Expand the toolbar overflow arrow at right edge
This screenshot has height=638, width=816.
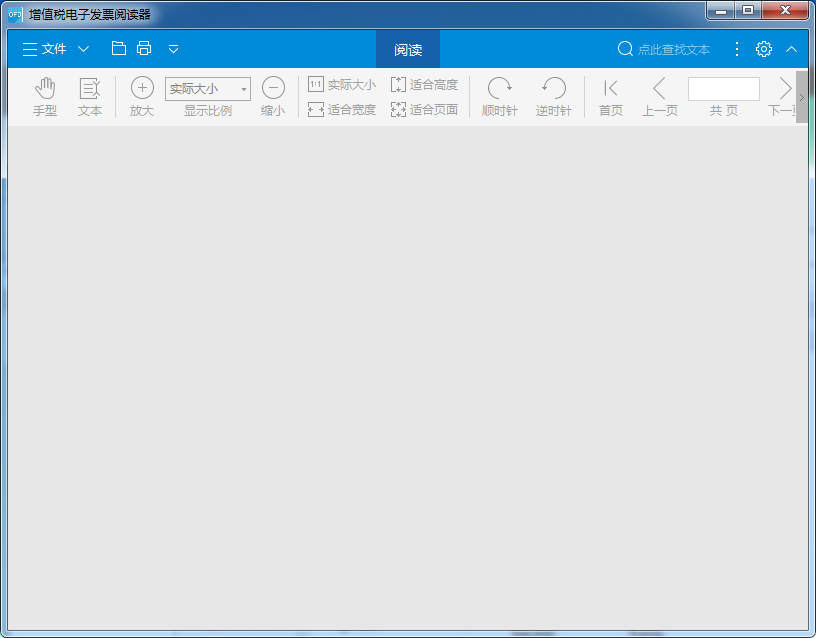(801, 97)
